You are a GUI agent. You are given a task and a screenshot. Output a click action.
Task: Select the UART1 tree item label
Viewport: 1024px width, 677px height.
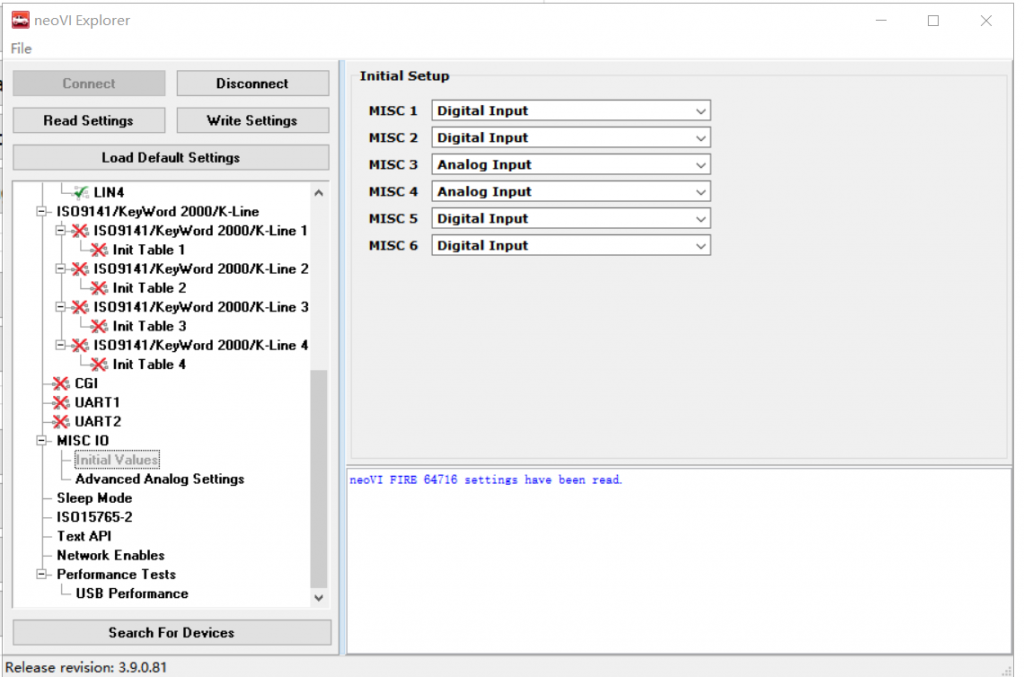[97, 403]
